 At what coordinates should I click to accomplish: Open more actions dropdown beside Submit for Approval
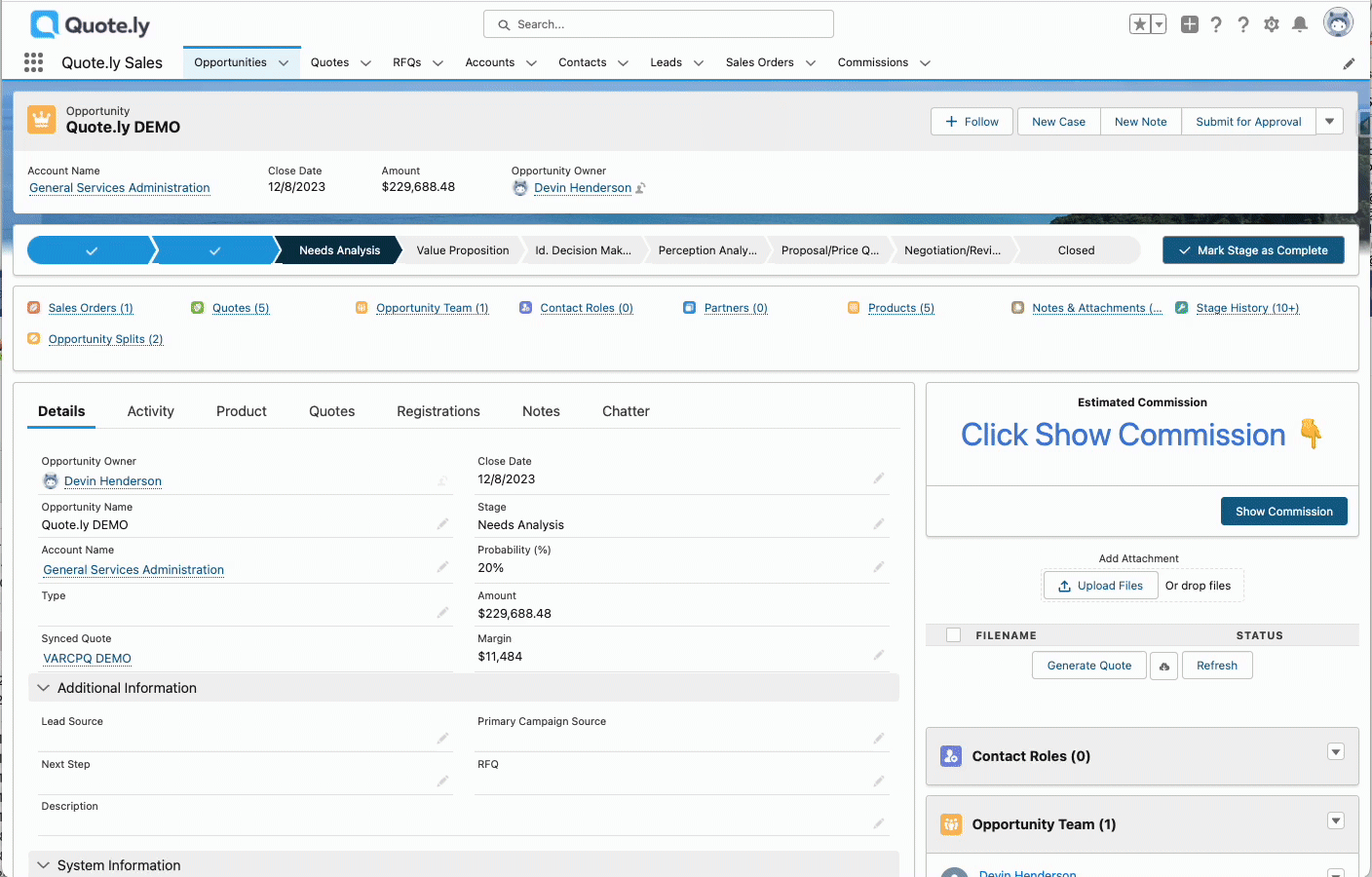tap(1330, 122)
